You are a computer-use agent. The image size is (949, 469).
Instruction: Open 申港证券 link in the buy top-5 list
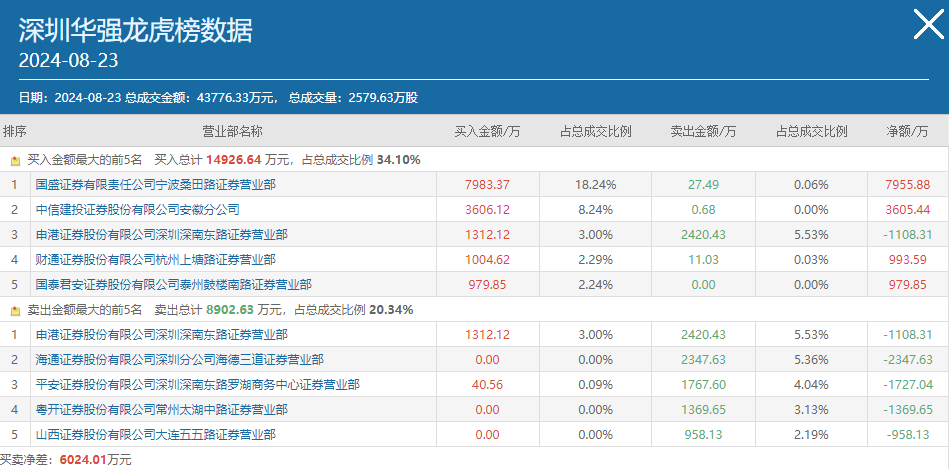click(x=162, y=235)
